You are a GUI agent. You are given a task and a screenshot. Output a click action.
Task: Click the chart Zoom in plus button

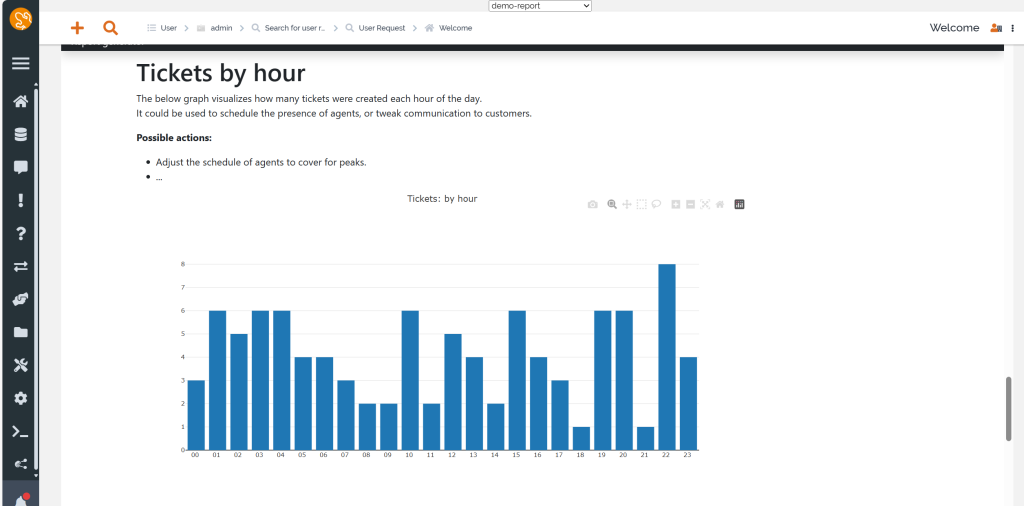pos(676,205)
